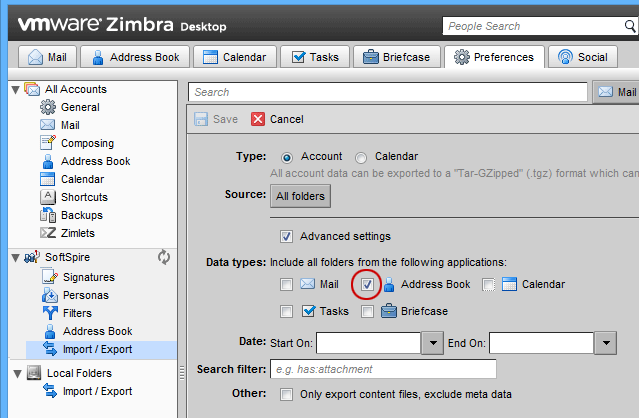The height and width of the screenshot is (418, 639).
Task: Open Composing preferences icon
Action: tap(48, 143)
